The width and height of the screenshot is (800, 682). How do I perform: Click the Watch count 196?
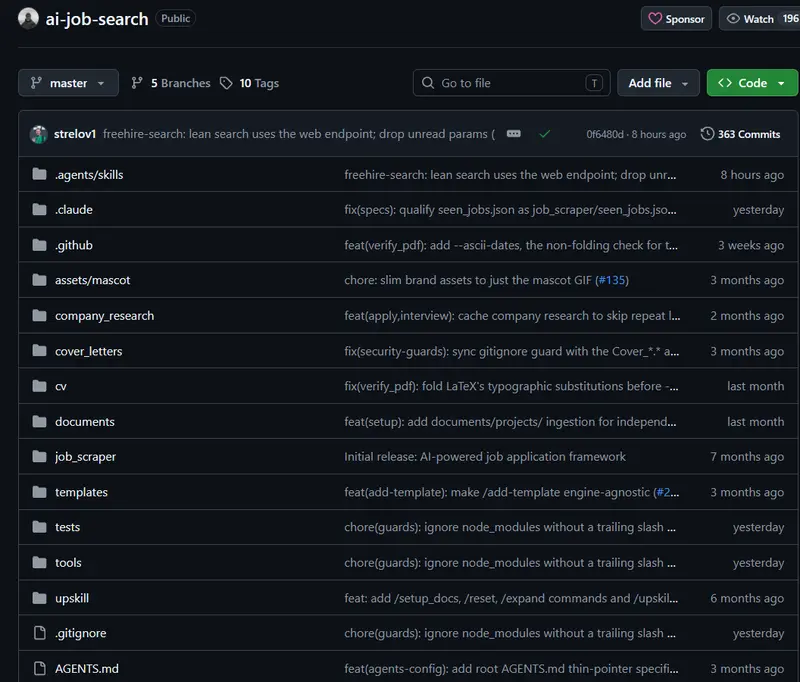click(790, 18)
